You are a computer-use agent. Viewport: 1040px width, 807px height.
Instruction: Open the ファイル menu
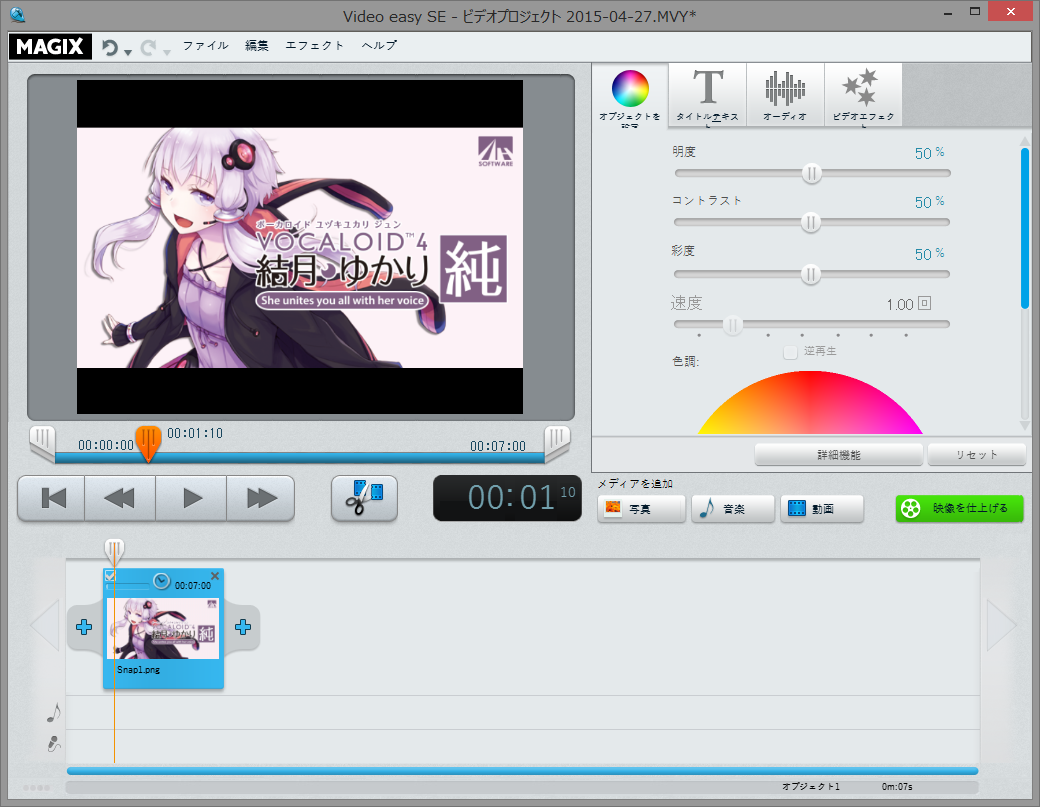click(x=206, y=45)
